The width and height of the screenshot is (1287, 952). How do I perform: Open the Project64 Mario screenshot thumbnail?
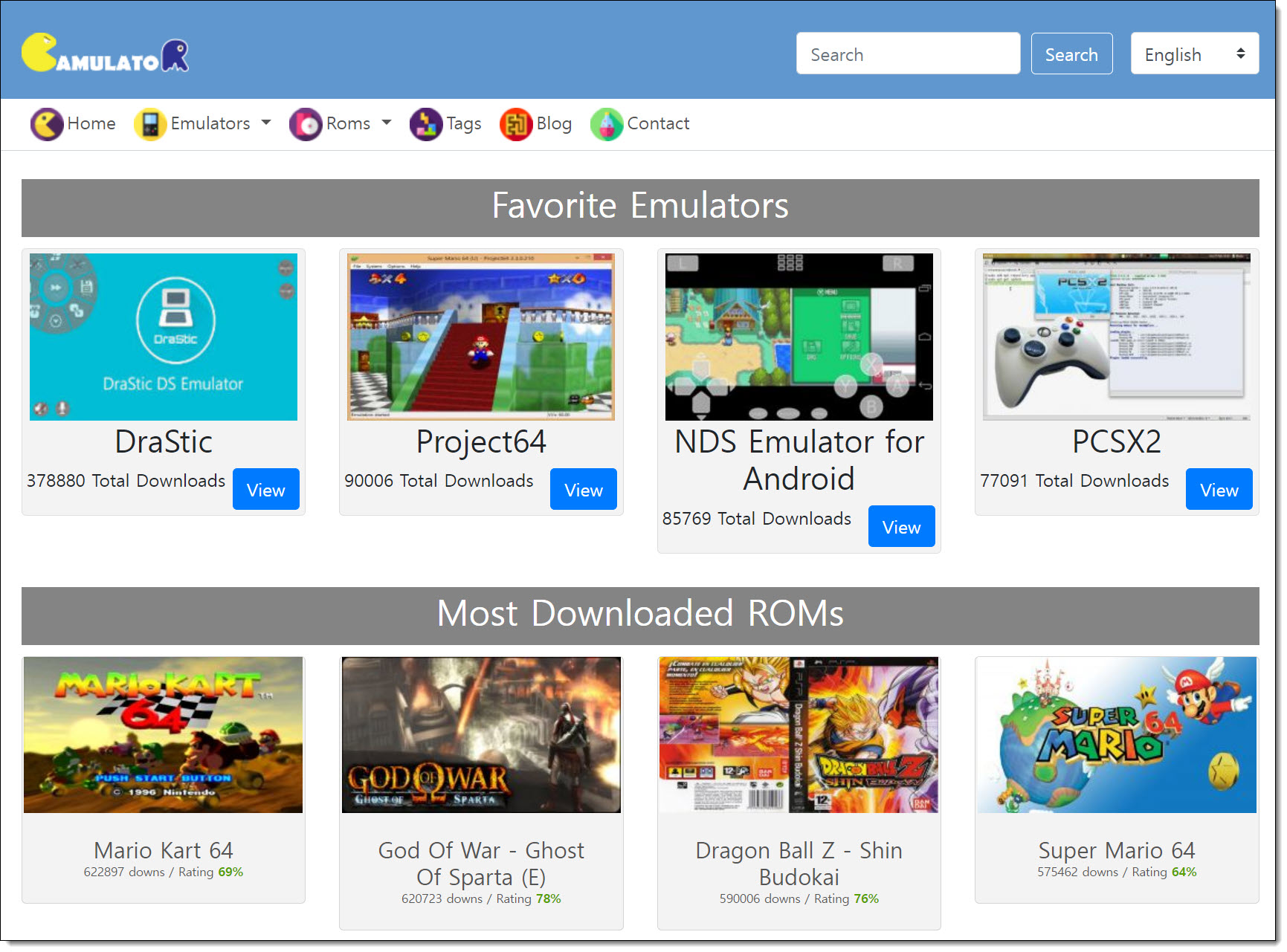coord(481,337)
